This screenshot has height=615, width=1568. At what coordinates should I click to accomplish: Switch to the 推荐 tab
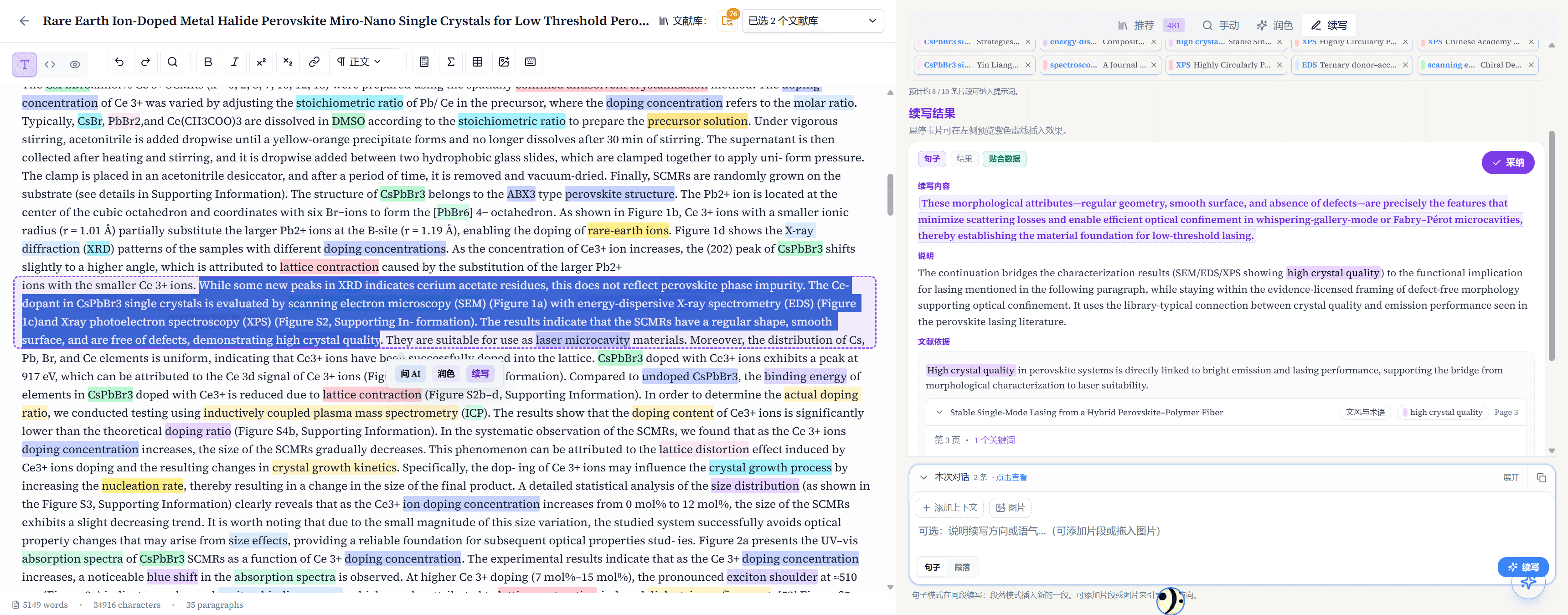click(x=1136, y=25)
